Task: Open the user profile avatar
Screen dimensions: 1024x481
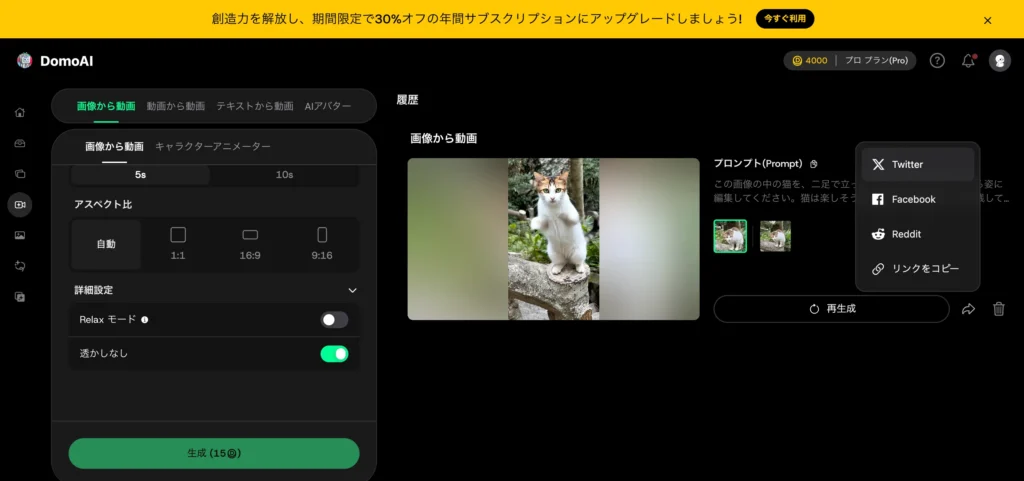Action: coord(999,61)
